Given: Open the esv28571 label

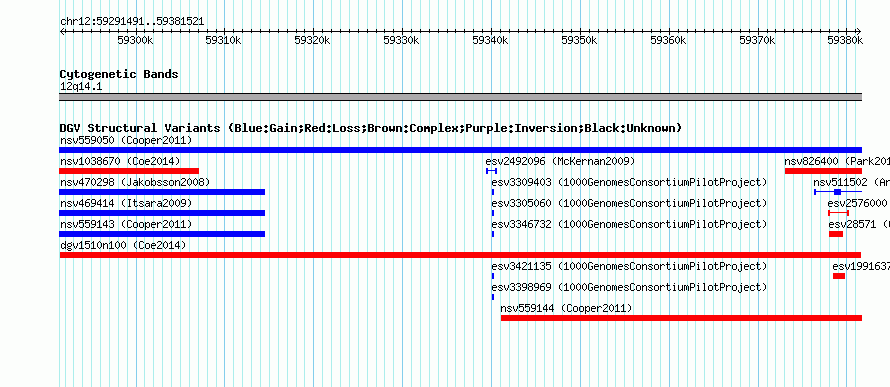Looking at the screenshot, I should 859,224.
